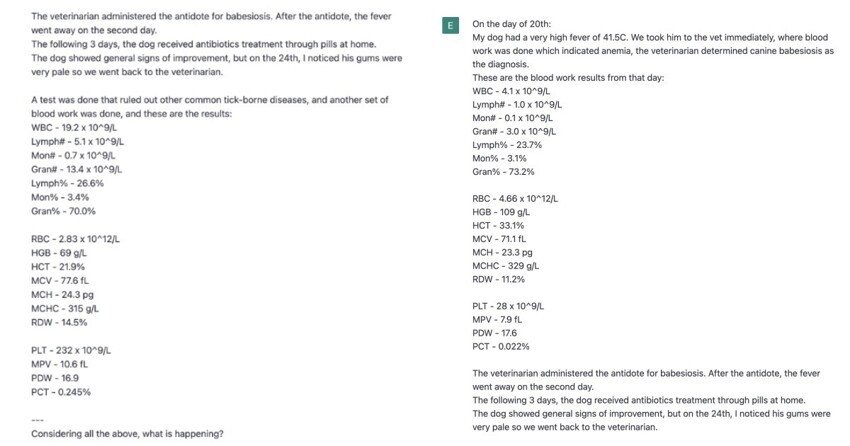Click the "RDW - 14.5%" line

[x=60, y=322]
